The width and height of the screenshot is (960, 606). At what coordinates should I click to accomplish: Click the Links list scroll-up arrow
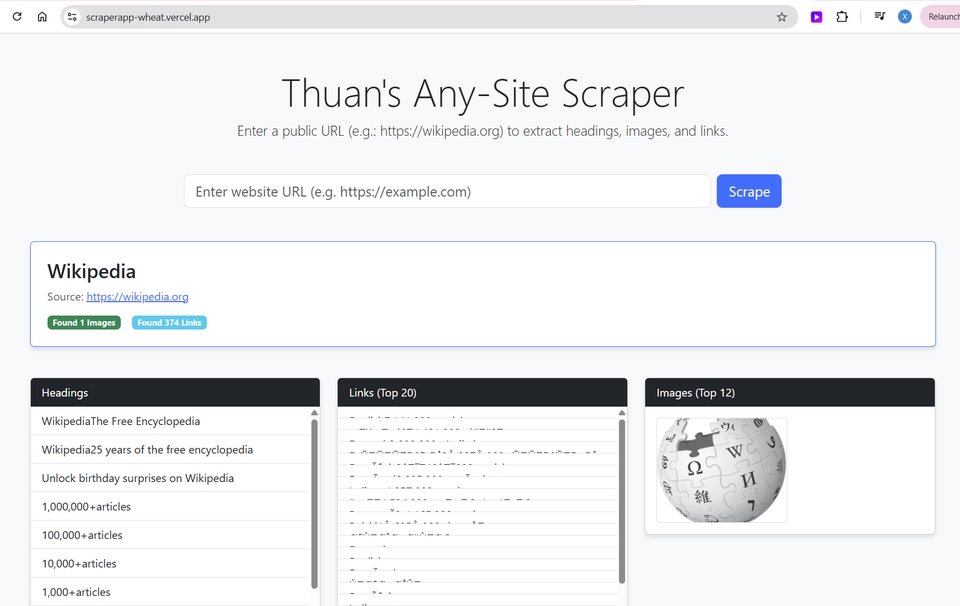pos(622,413)
